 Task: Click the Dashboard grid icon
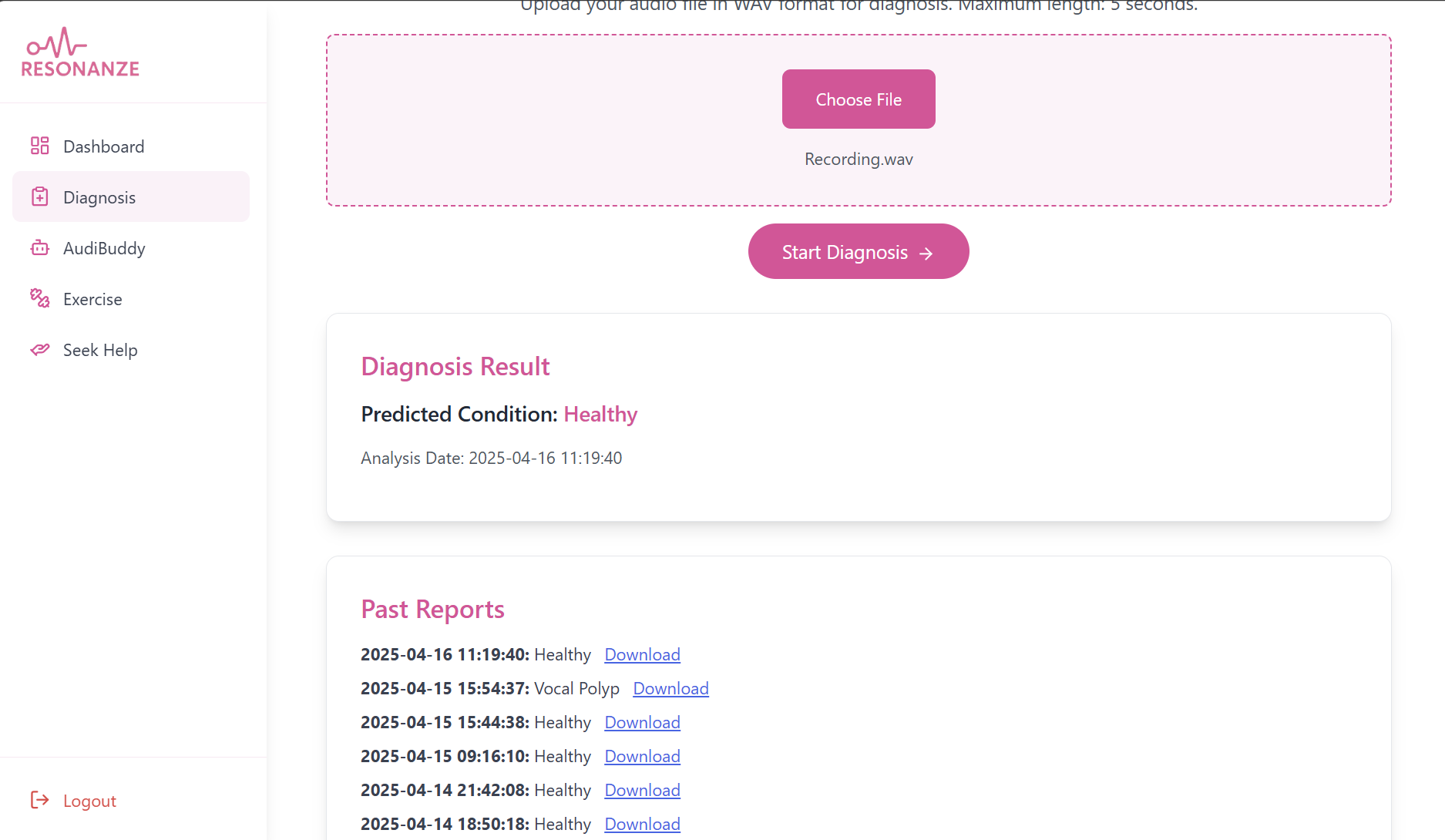point(39,146)
